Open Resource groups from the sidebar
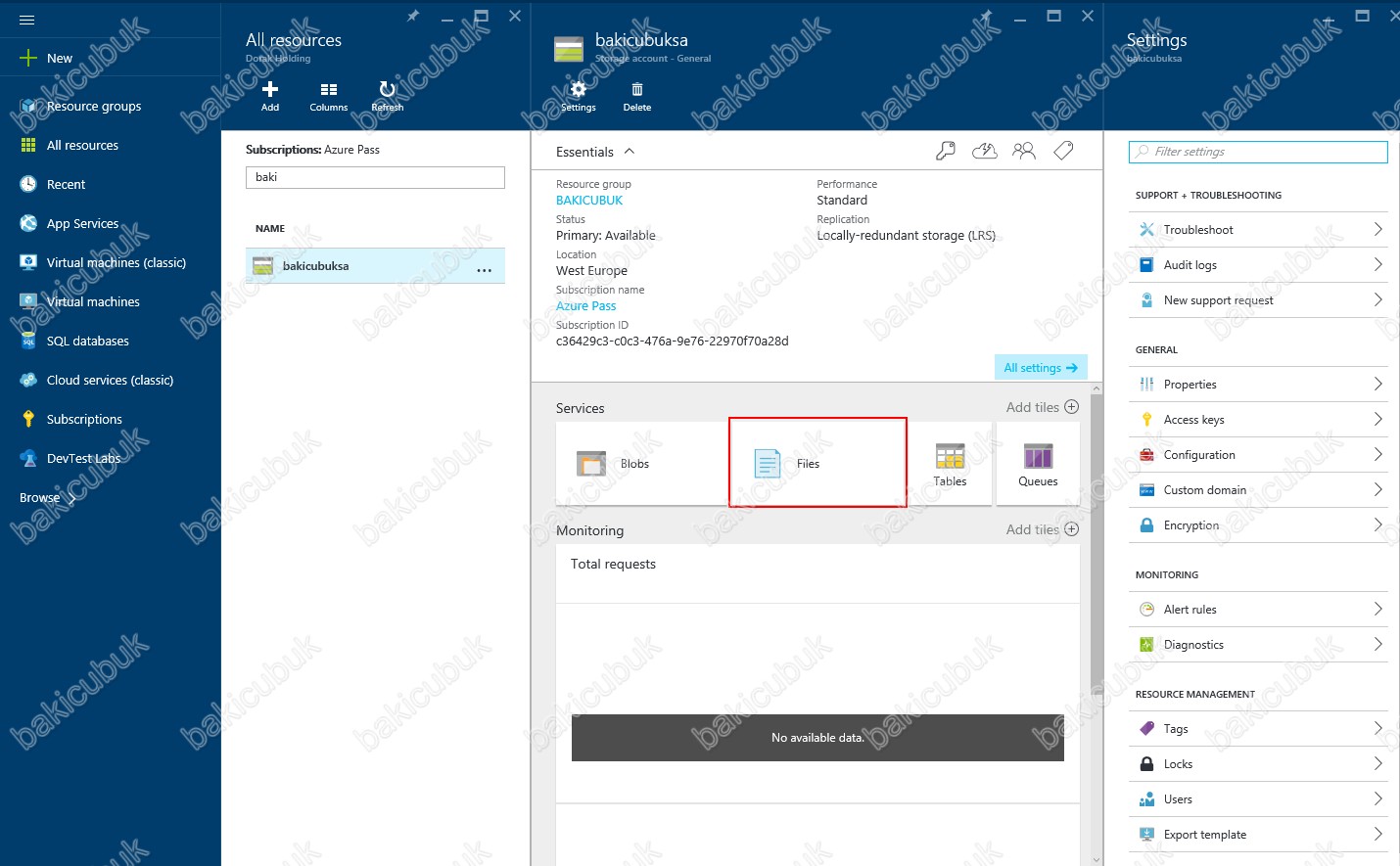This screenshot has width=1400, height=866. pos(94,106)
